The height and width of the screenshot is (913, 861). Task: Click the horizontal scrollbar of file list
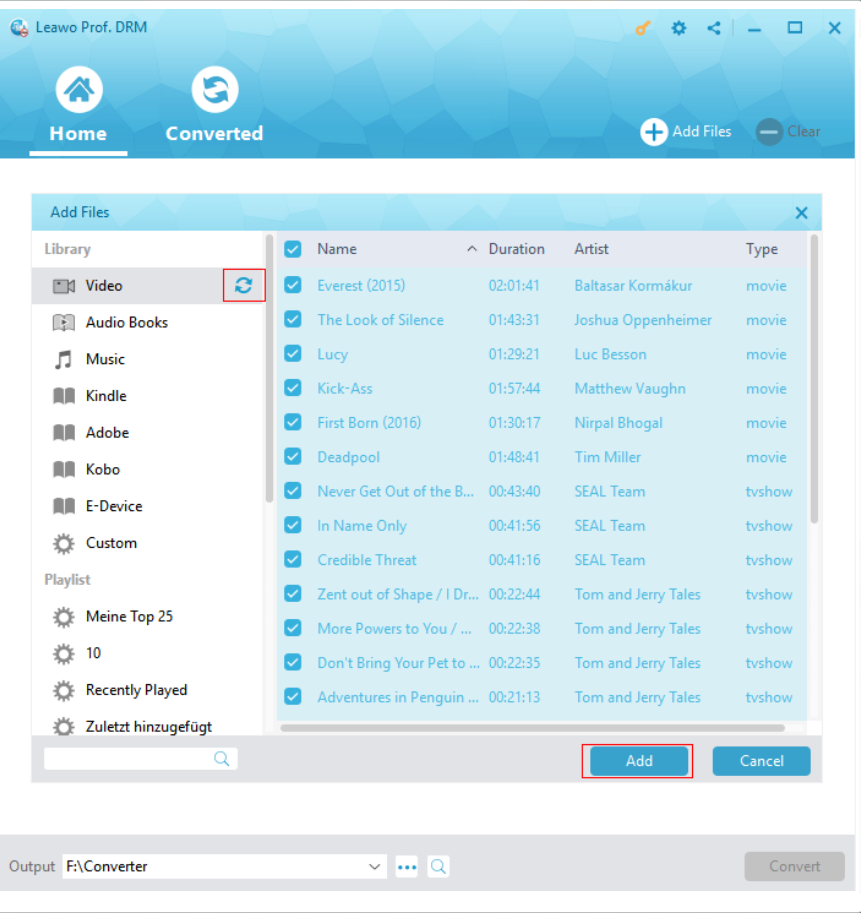[x=533, y=728]
